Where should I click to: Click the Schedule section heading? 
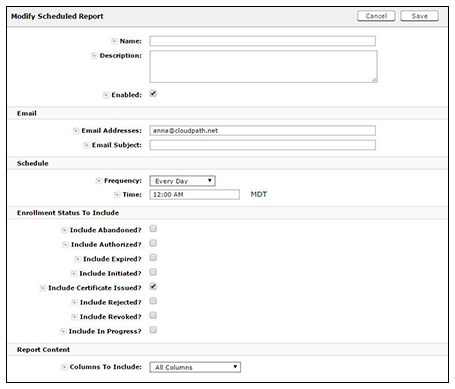(x=33, y=163)
